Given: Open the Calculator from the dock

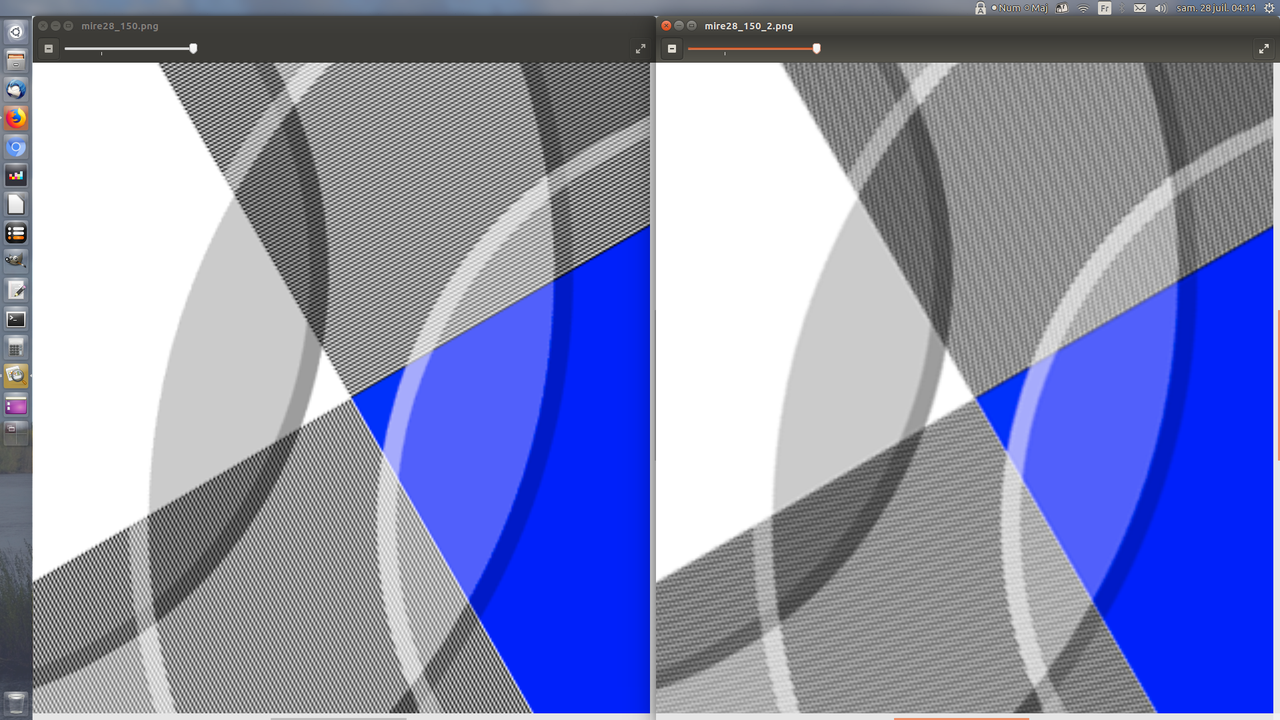Looking at the screenshot, I should pos(15,348).
